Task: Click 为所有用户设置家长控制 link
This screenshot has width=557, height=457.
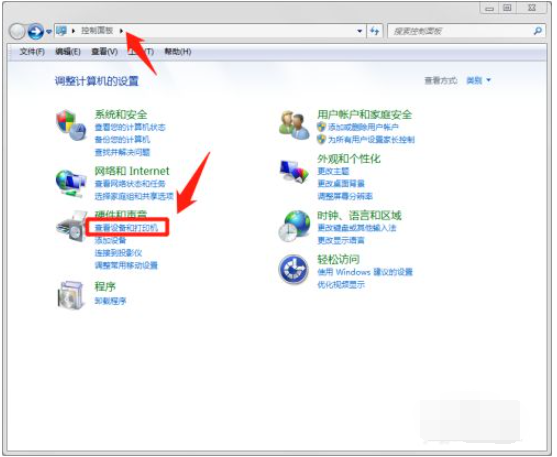Action: (371, 139)
